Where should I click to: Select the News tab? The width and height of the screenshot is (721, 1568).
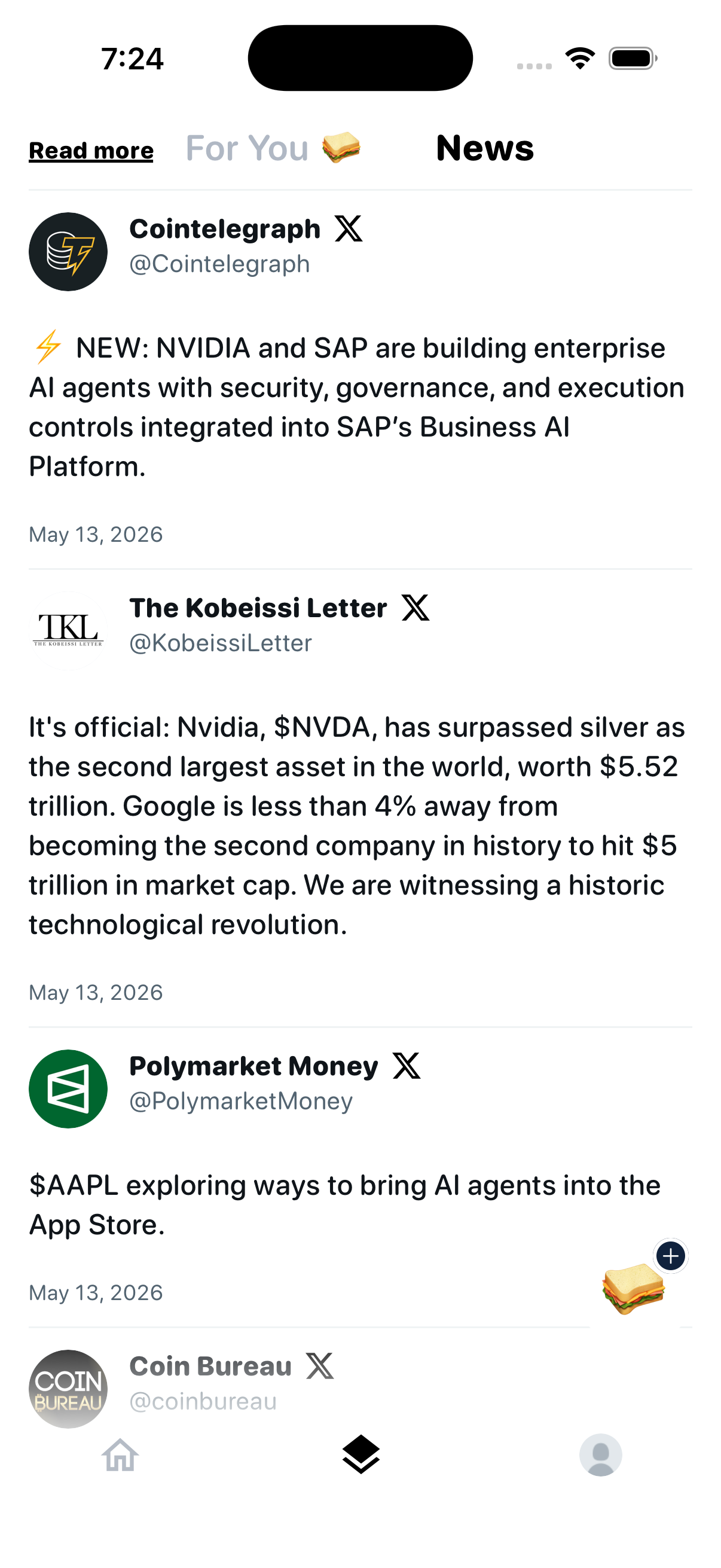point(485,148)
